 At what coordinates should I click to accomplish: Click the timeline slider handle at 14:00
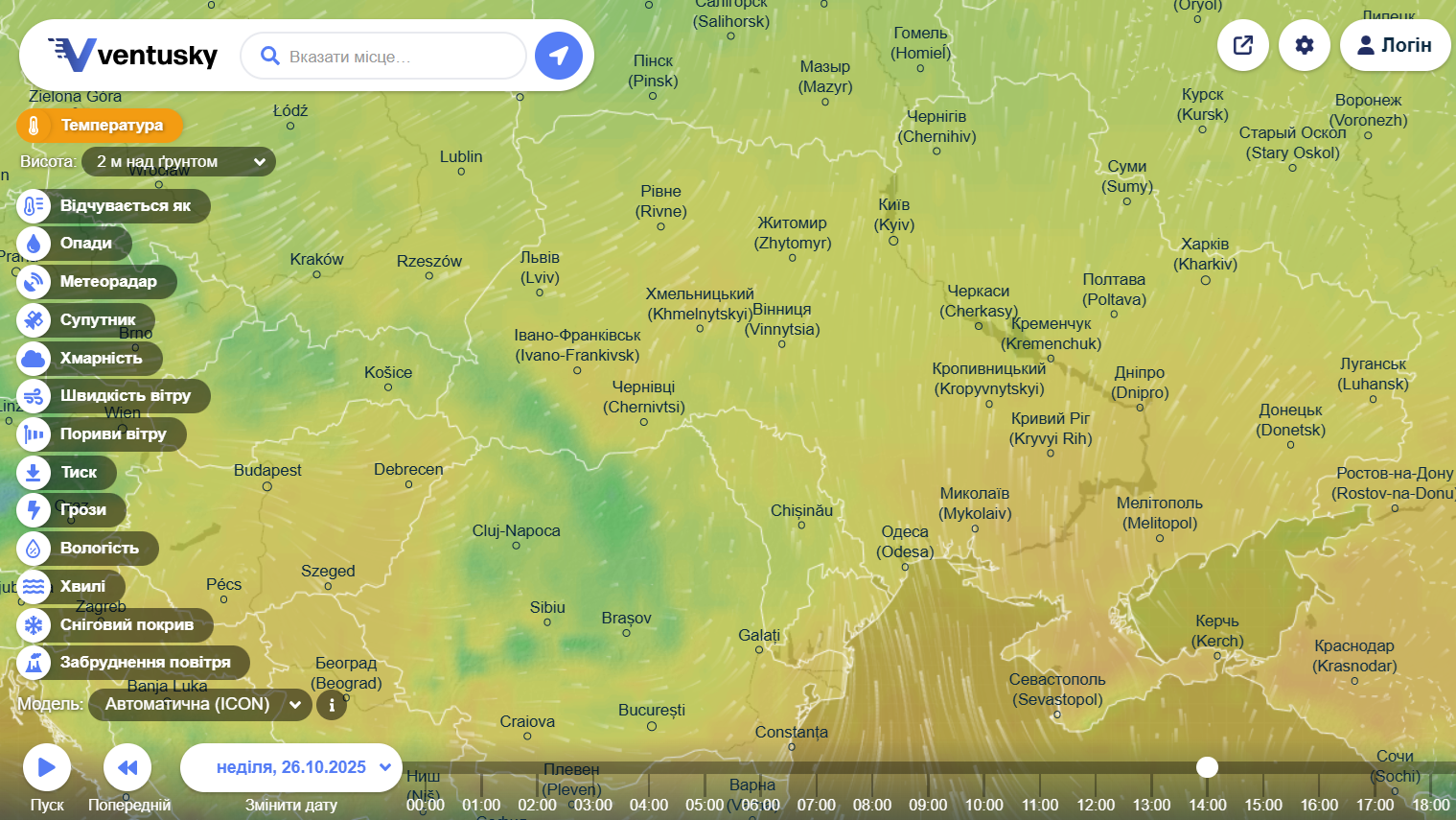coord(1207,767)
